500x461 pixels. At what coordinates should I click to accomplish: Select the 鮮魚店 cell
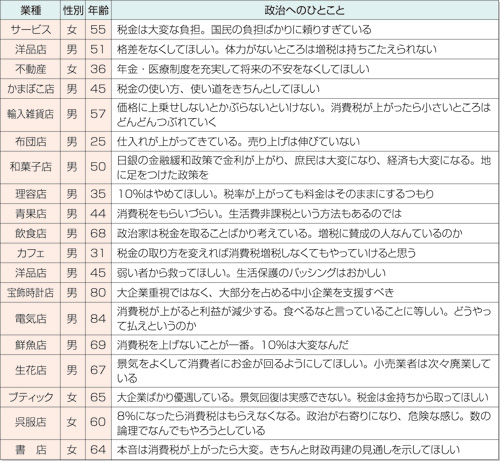point(30,345)
